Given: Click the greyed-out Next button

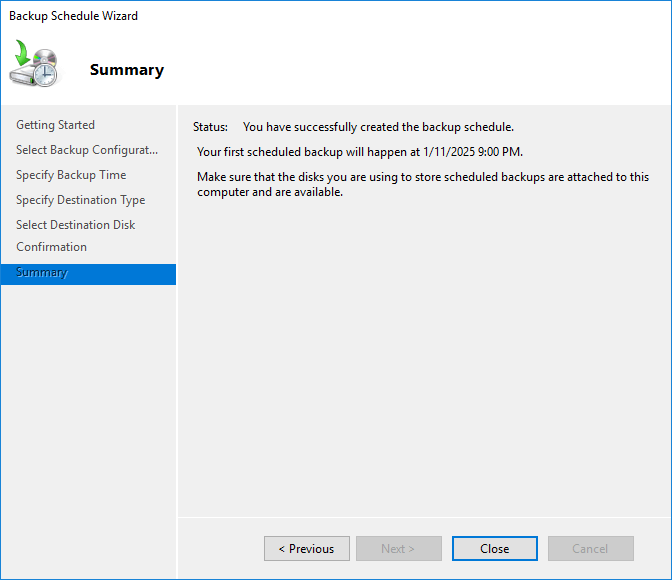Looking at the screenshot, I should tap(399, 548).
